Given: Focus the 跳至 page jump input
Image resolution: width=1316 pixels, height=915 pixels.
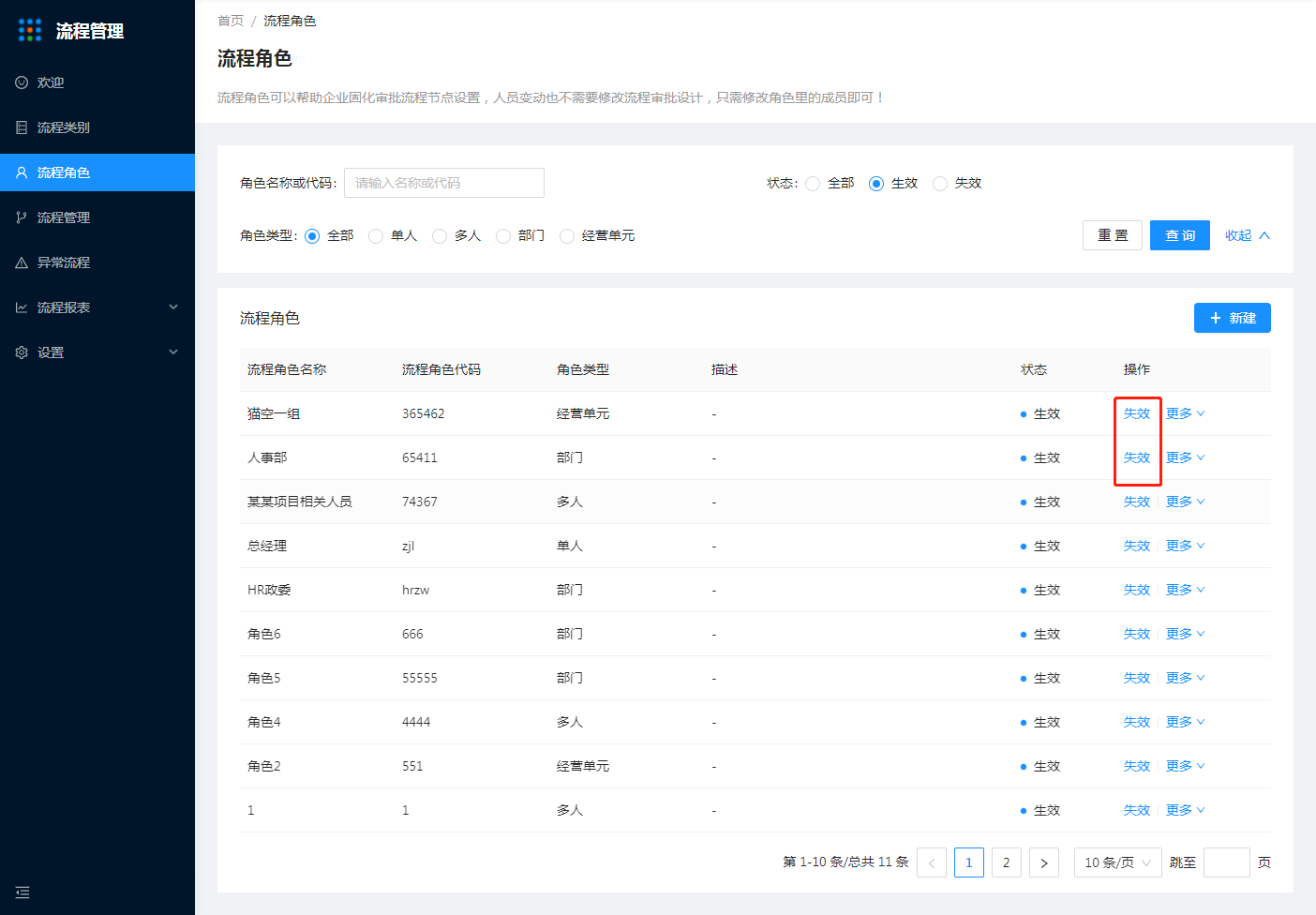Looking at the screenshot, I should pos(1227,862).
